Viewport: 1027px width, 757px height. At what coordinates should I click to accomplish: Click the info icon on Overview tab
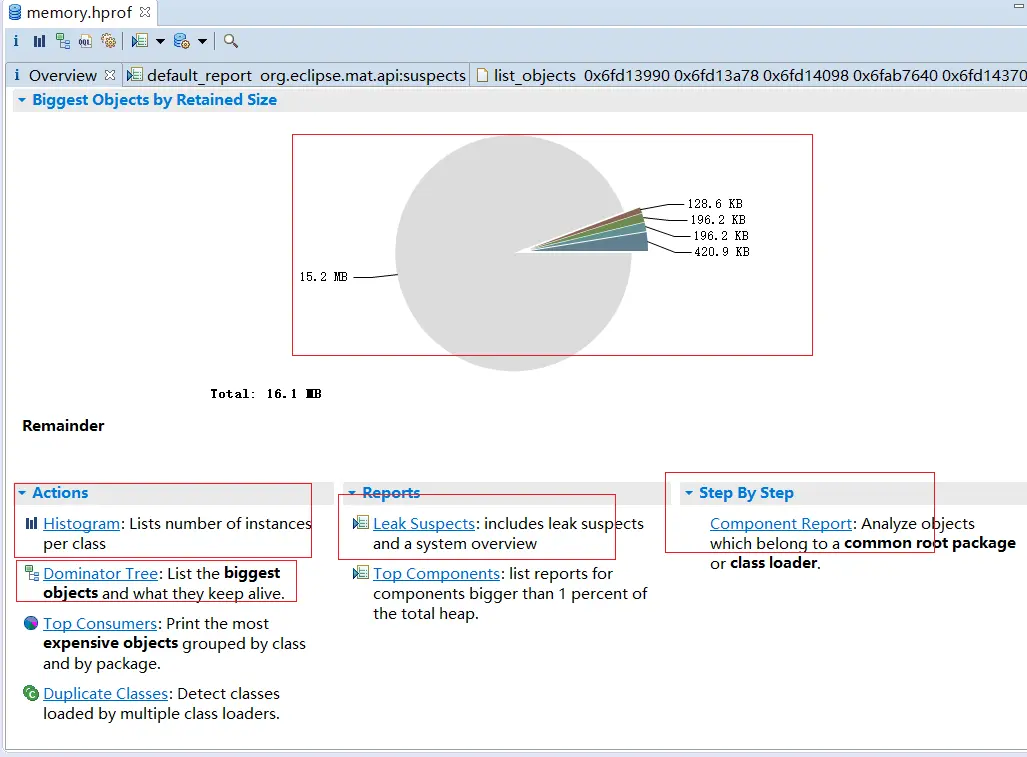coord(17,75)
